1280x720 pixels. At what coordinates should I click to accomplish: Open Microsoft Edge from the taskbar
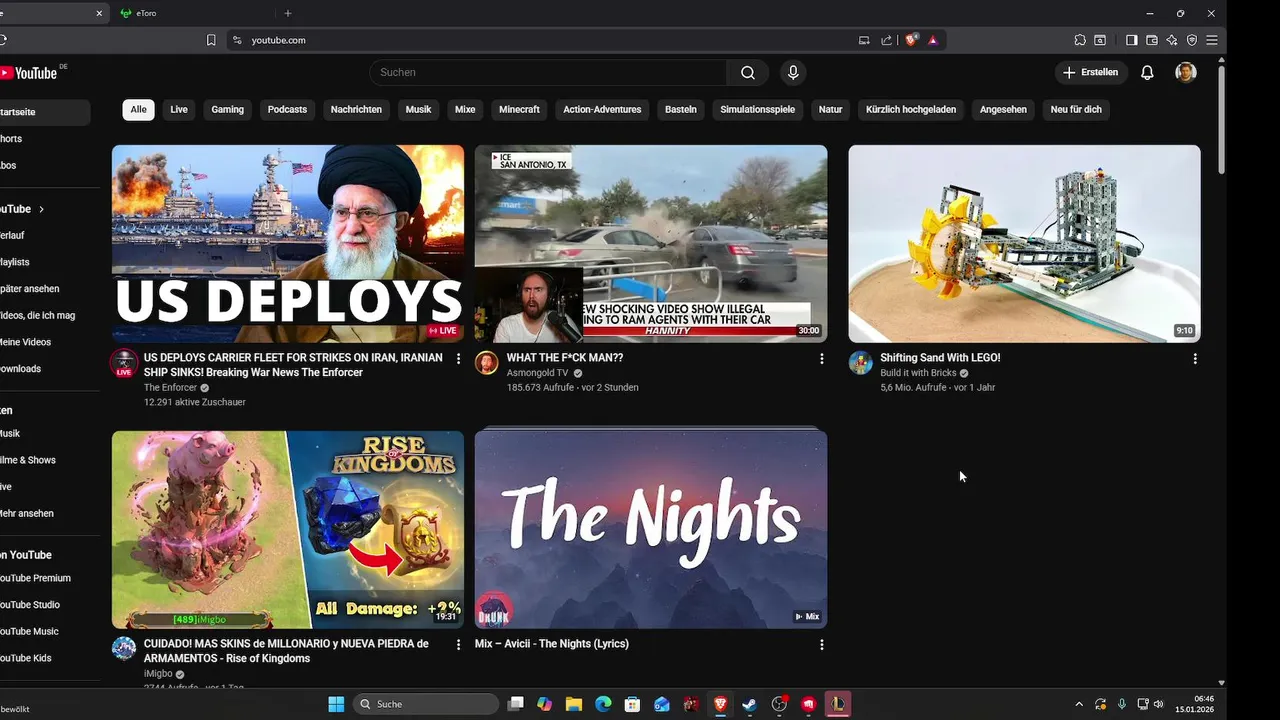[603, 704]
